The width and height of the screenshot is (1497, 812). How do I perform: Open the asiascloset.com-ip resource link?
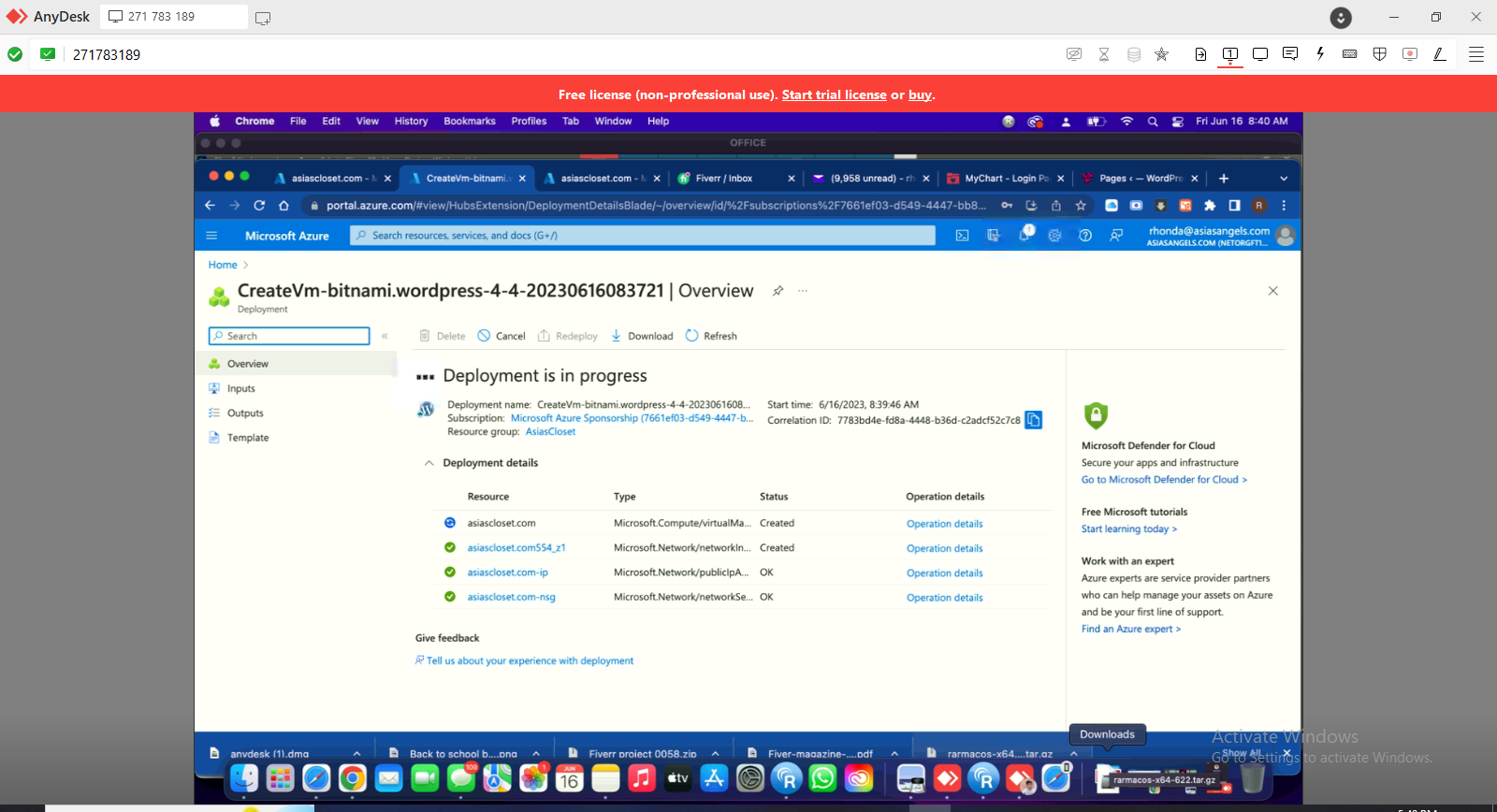point(508,573)
